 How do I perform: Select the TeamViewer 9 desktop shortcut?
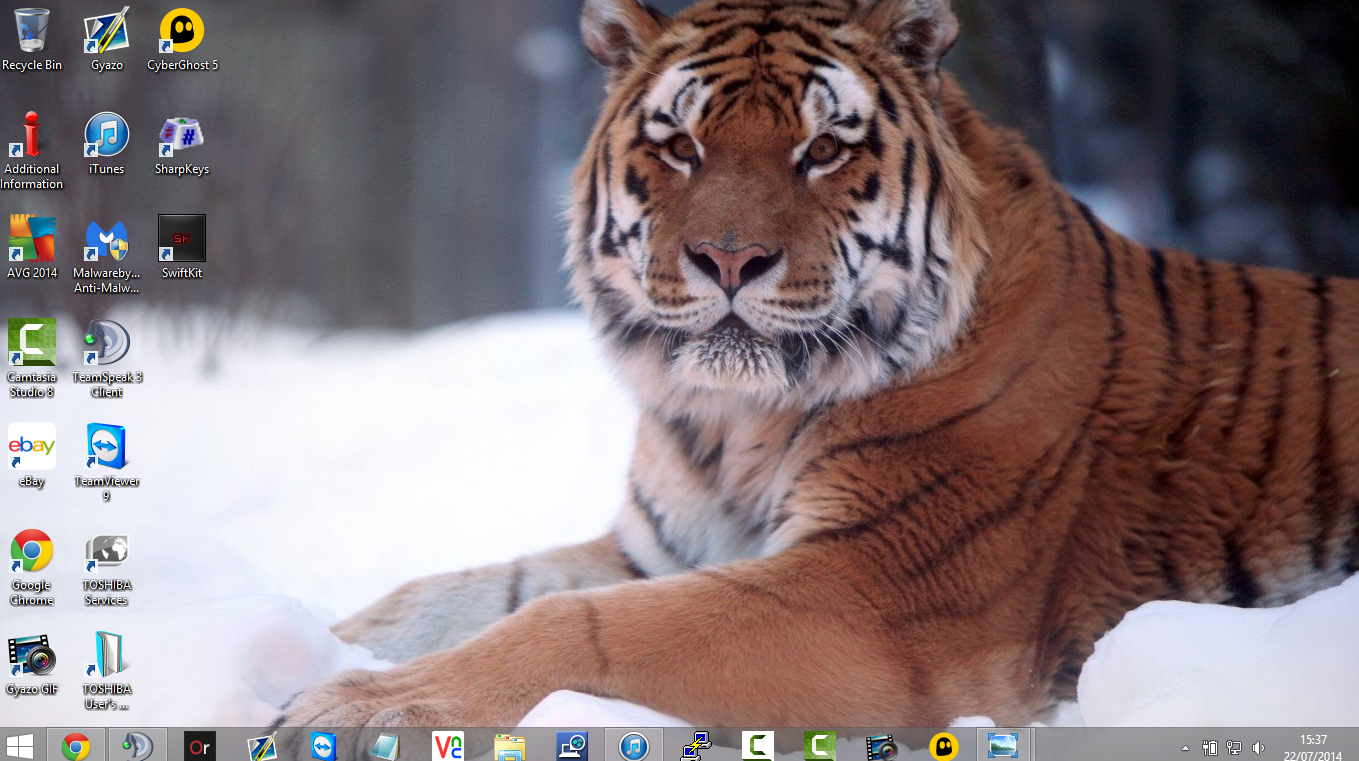coord(106,463)
